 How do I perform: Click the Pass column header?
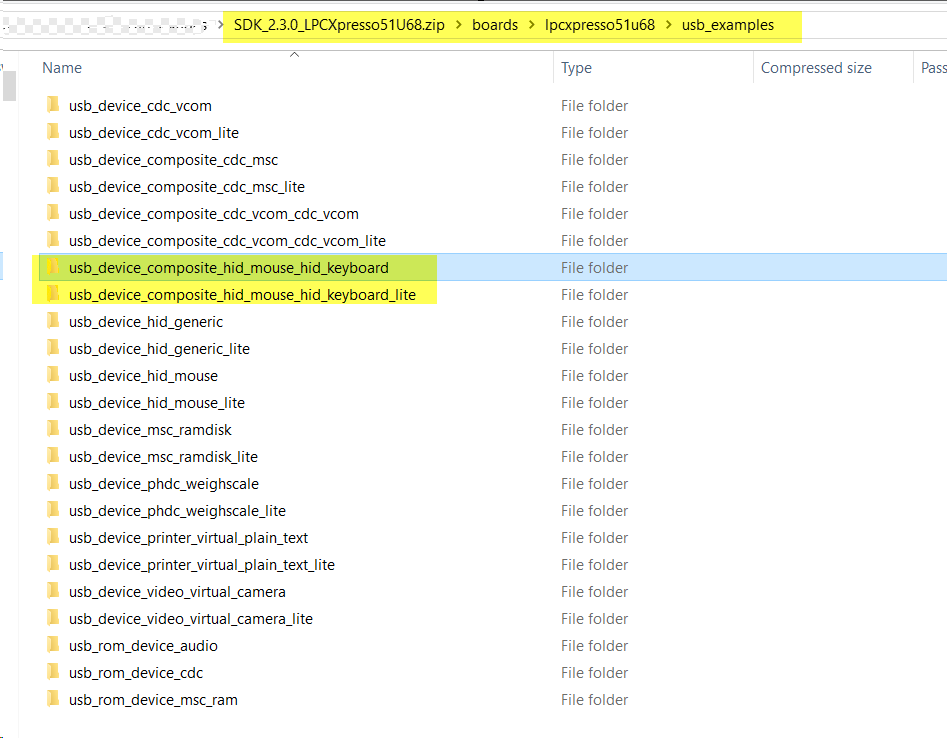pos(933,68)
